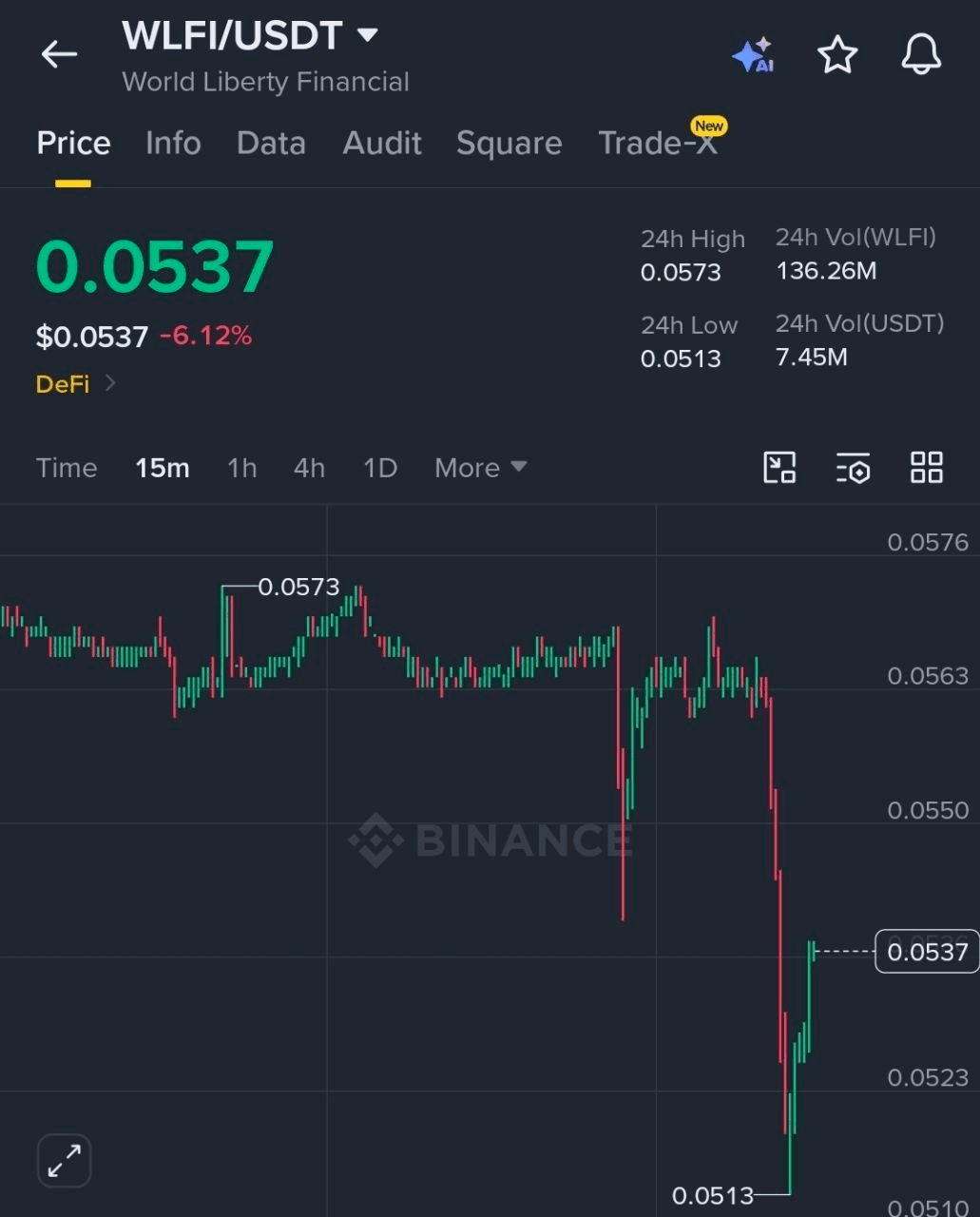Open price alert bell icon
The image size is (980, 1217).
point(921,54)
